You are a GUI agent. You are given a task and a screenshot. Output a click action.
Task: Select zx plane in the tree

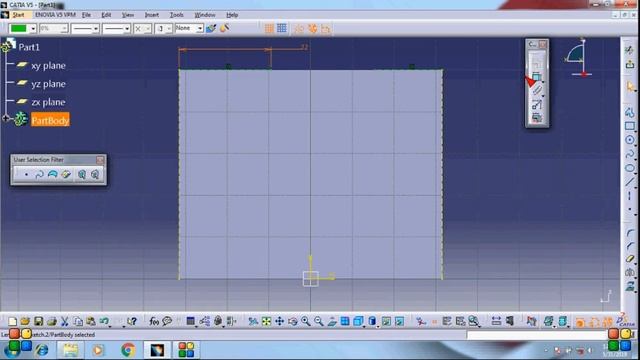(48, 102)
